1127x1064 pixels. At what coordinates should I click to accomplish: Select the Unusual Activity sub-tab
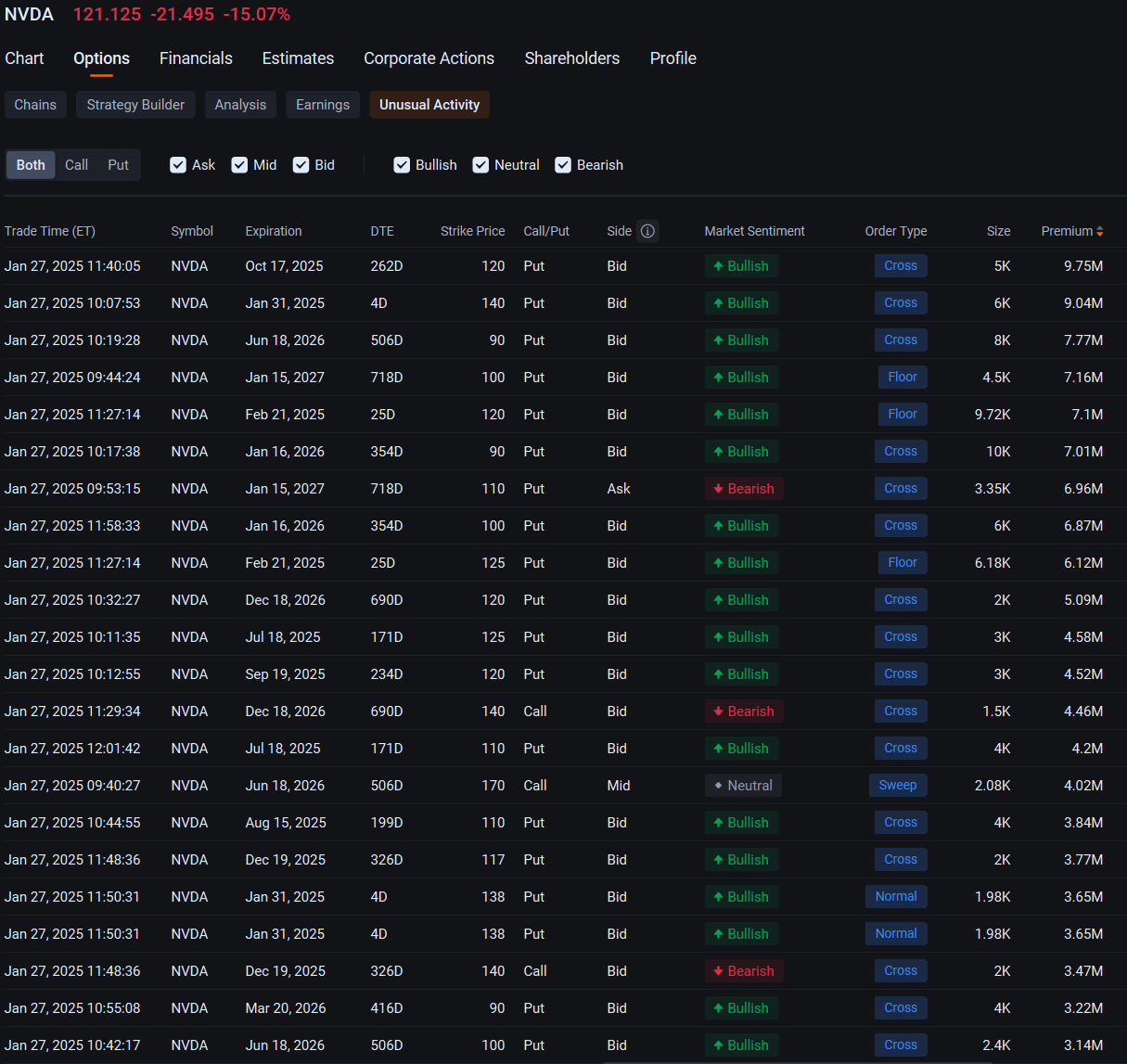pos(429,105)
